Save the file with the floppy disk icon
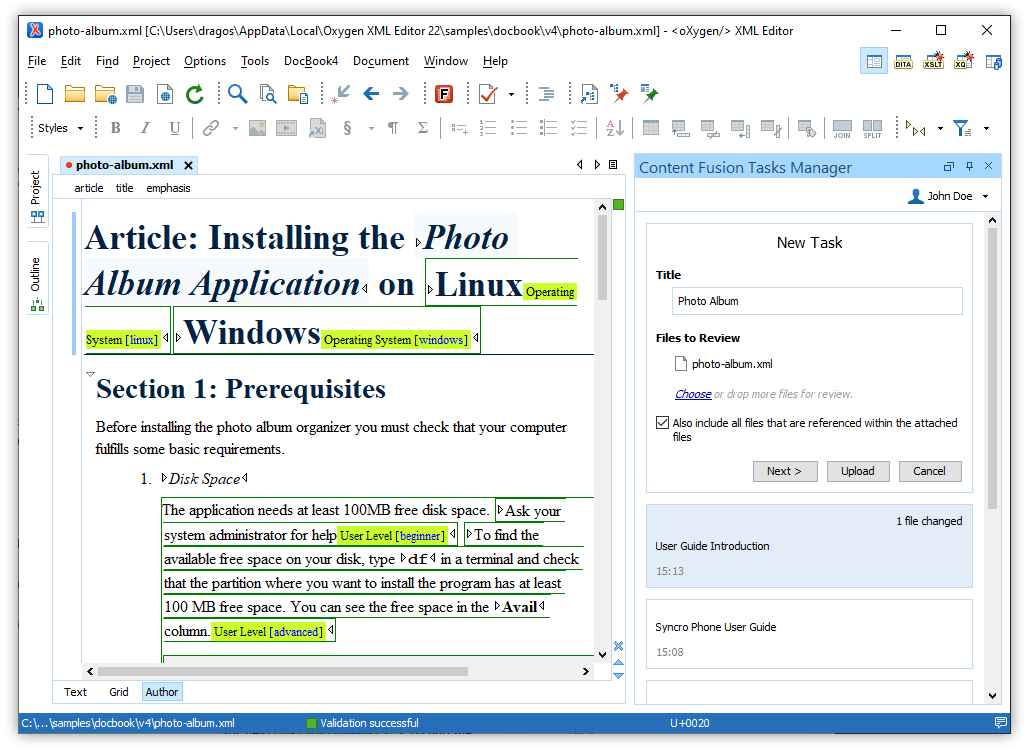The height and width of the screenshot is (750, 1030). (135, 94)
